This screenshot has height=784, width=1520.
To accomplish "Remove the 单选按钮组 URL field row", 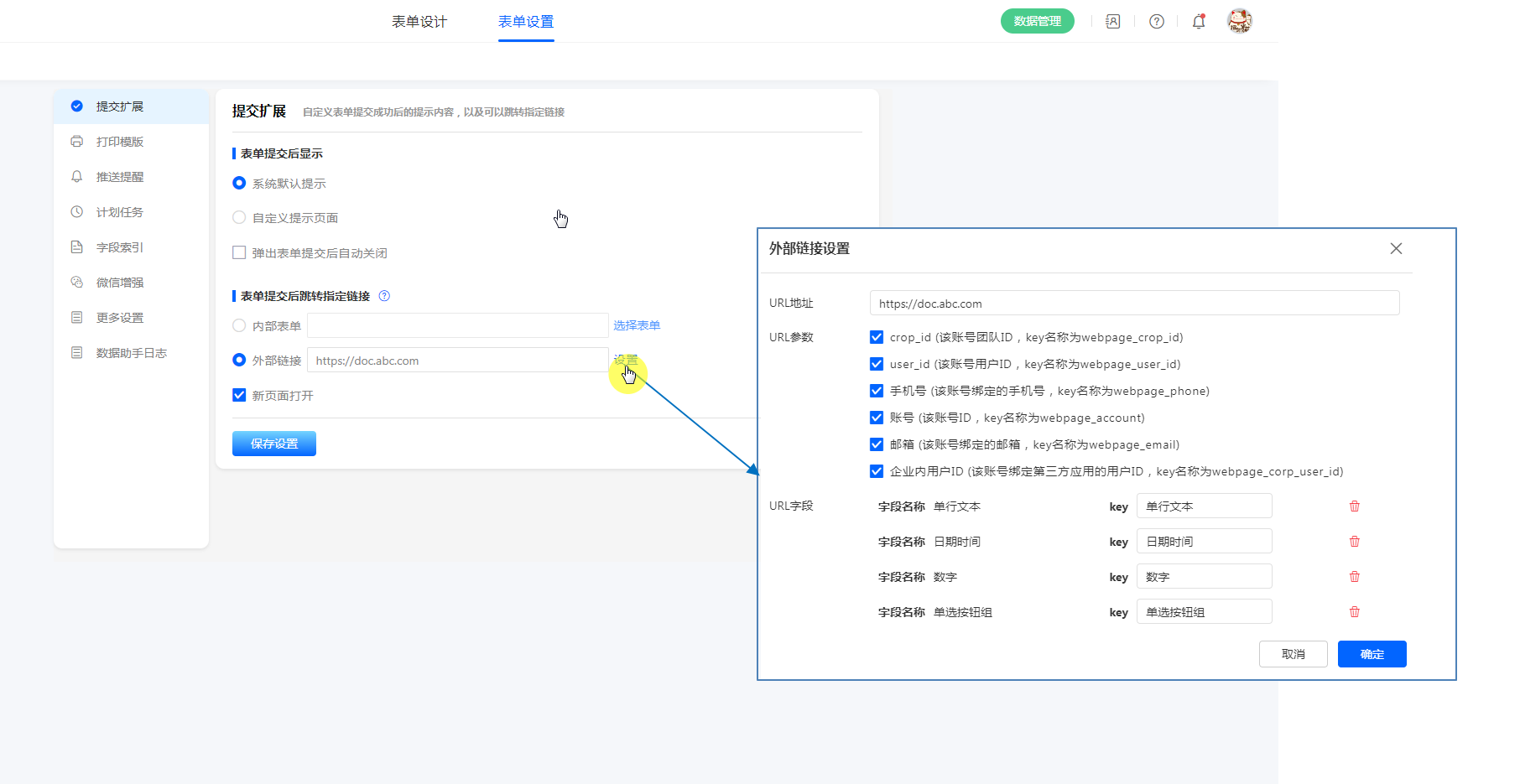I will pos(1354,612).
